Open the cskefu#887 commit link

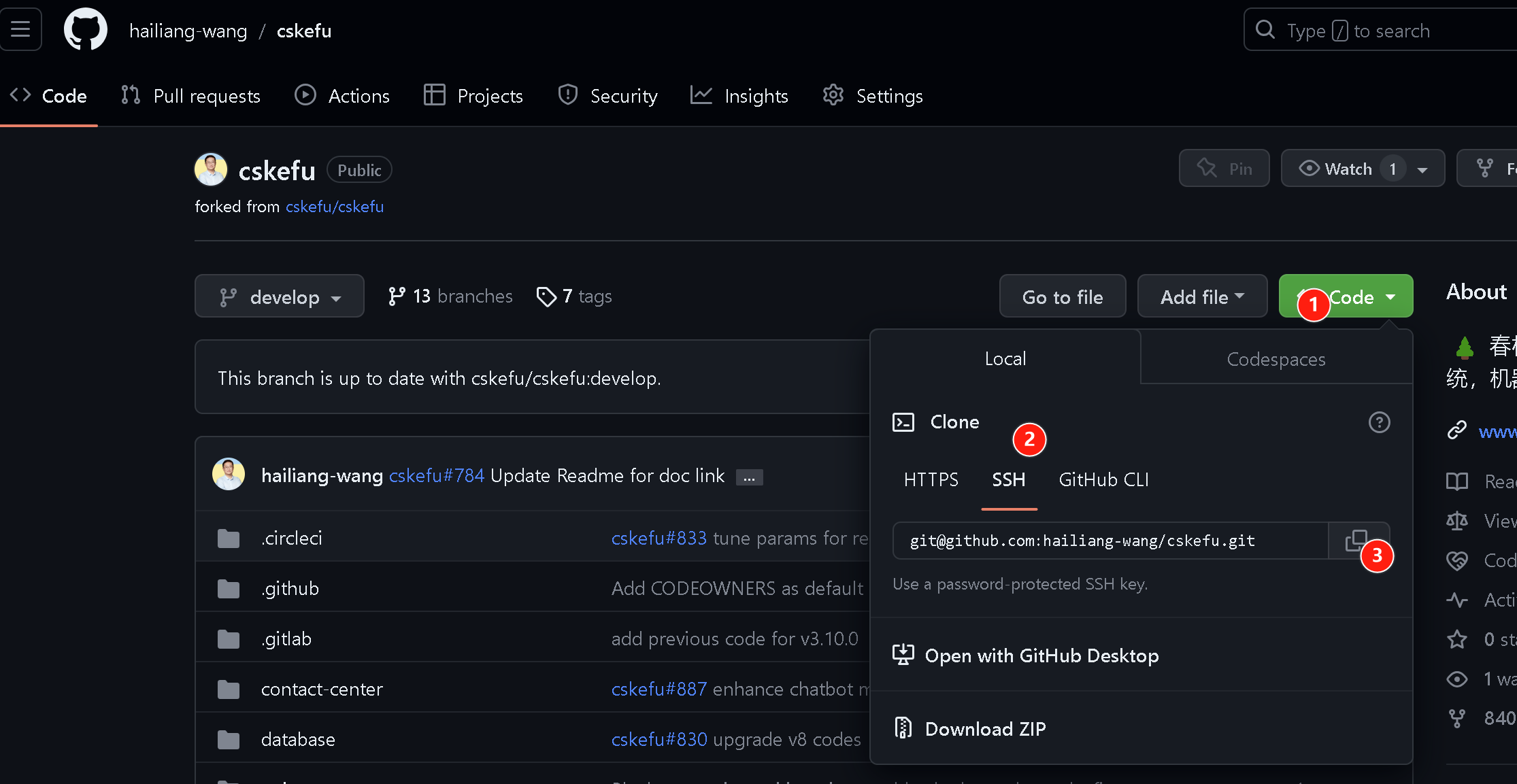659,689
